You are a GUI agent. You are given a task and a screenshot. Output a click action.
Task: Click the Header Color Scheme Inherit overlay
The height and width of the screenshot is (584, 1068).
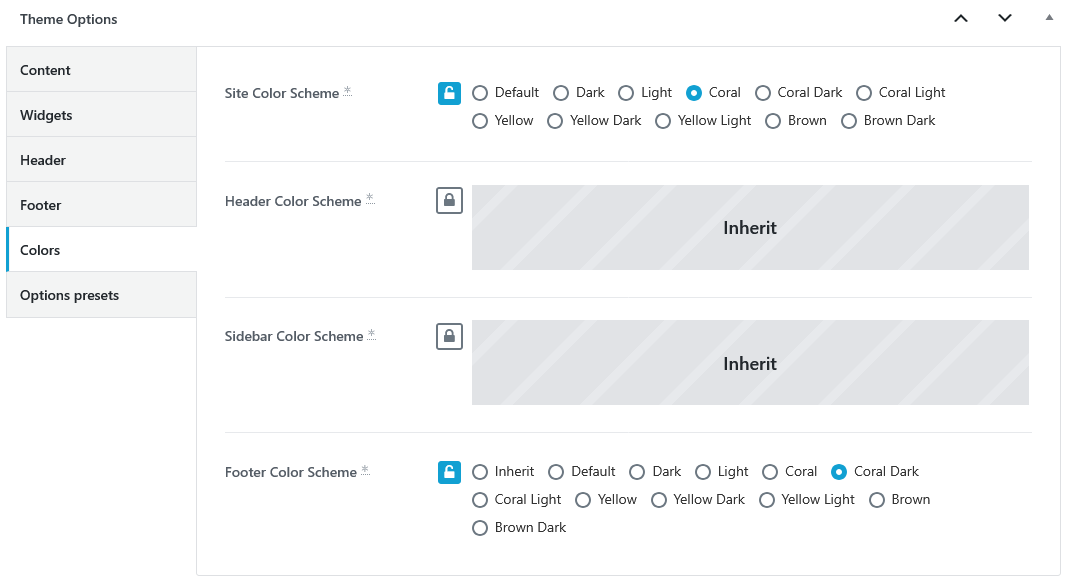750,228
